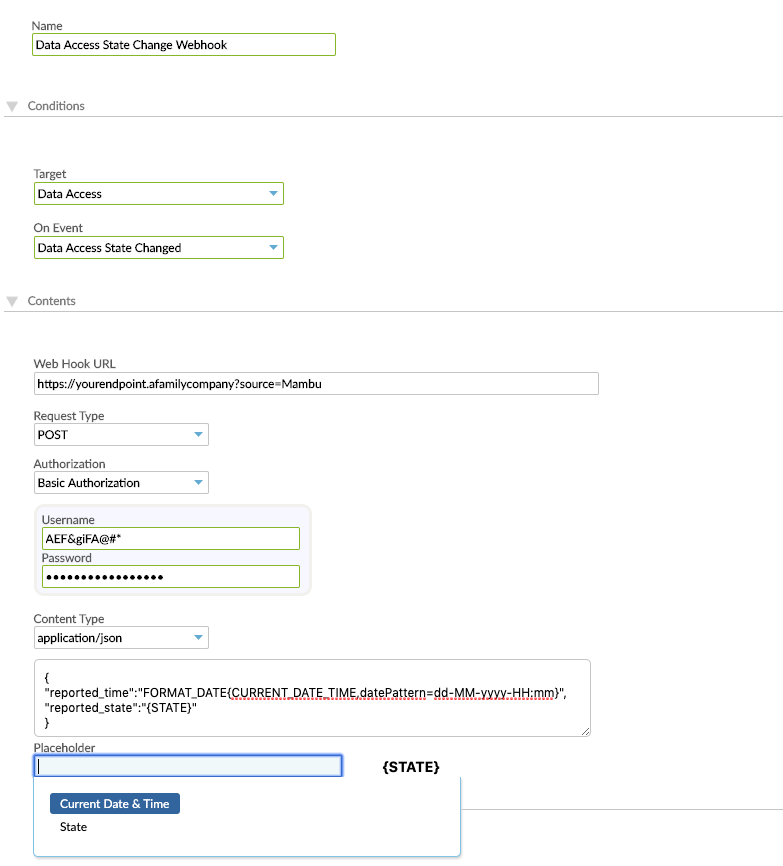Screen dimensions: 783x866
Task: Click the JSON request body resize handle
Action: click(585, 731)
